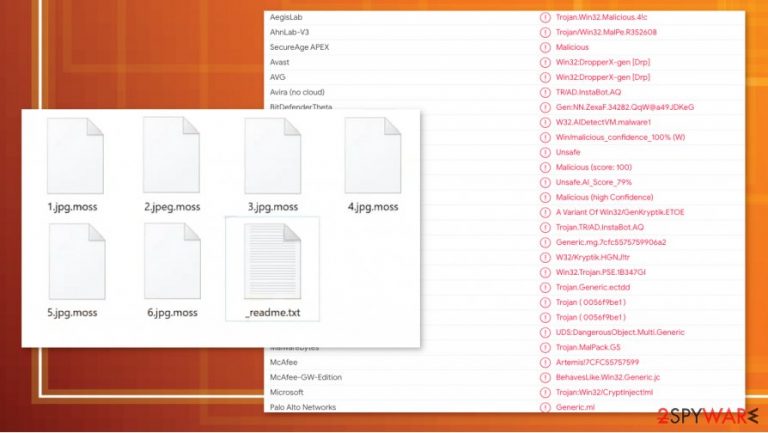Open the _readme.txt document icon
Image resolution: width=768 pixels, height=433 pixels.
click(272, 262)
